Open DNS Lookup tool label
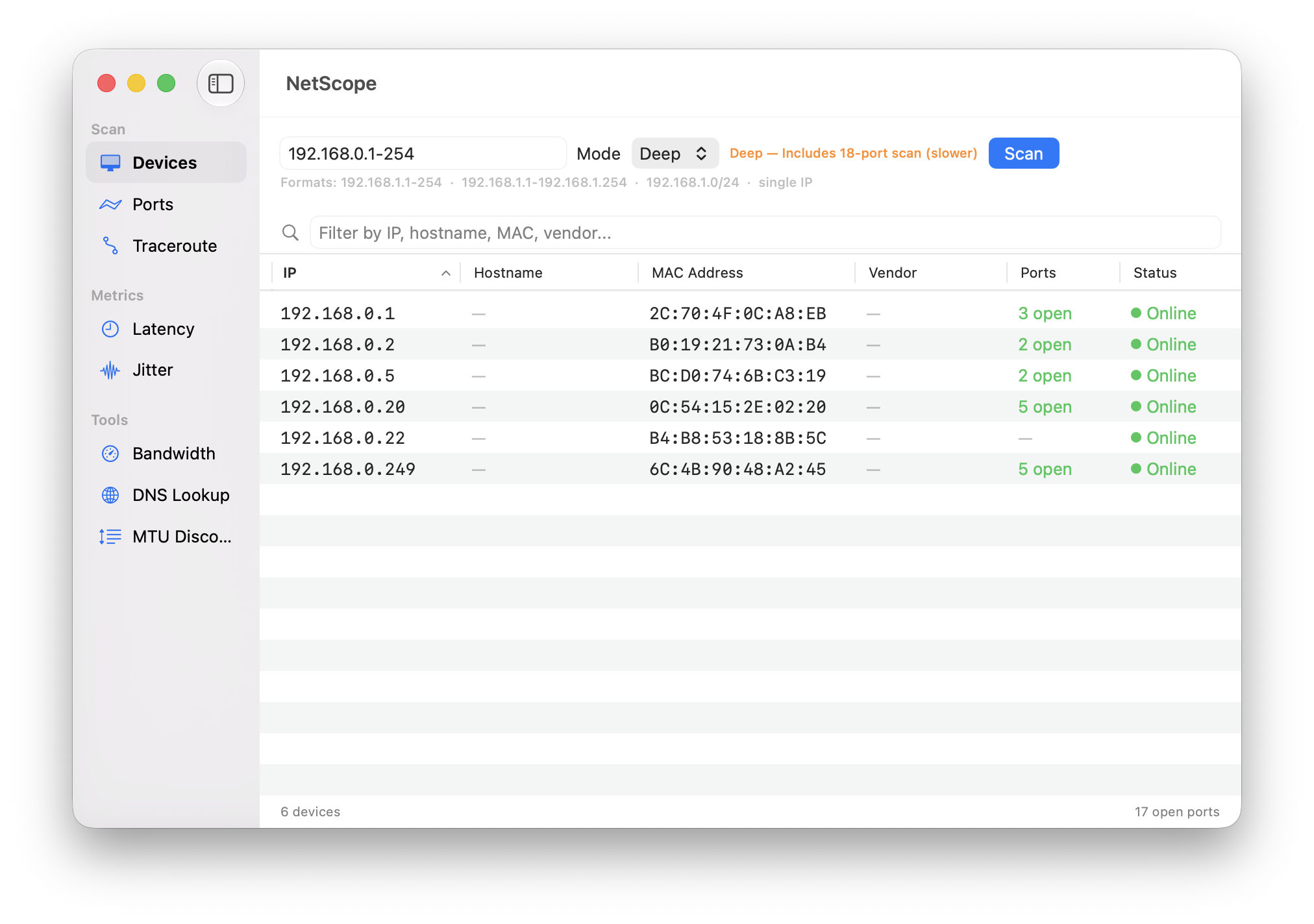 181,495
